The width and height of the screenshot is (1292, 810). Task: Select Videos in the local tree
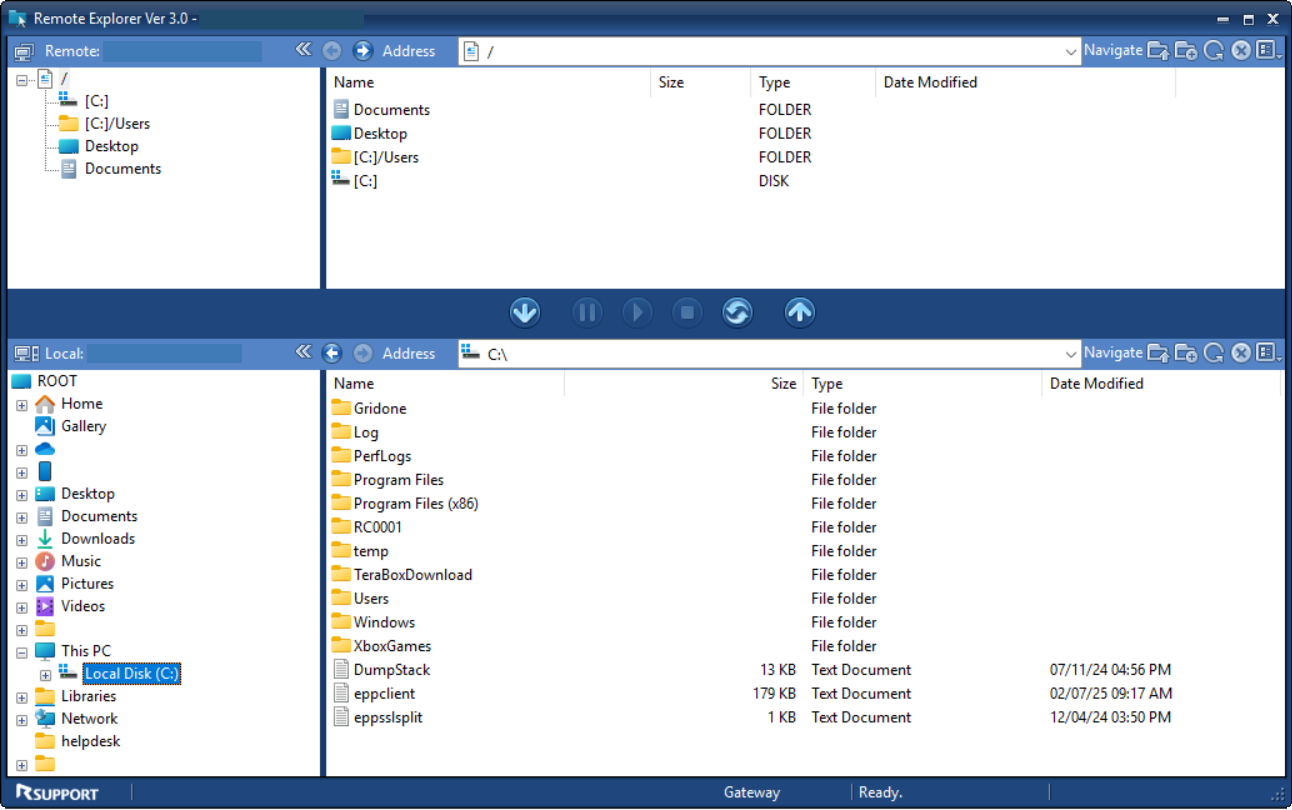83,606
